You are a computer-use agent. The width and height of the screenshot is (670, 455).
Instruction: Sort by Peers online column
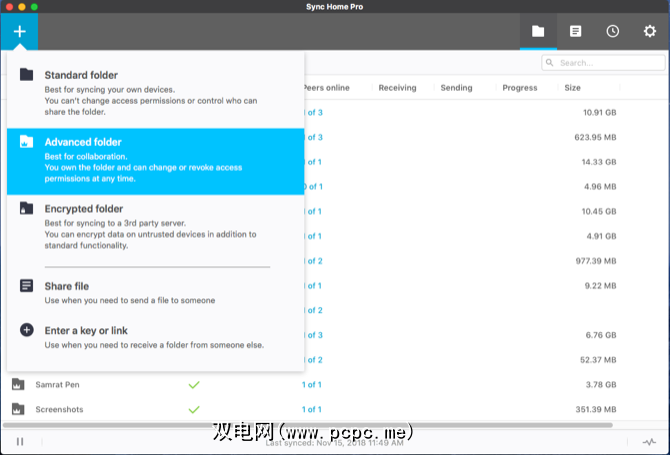point(326,88)
